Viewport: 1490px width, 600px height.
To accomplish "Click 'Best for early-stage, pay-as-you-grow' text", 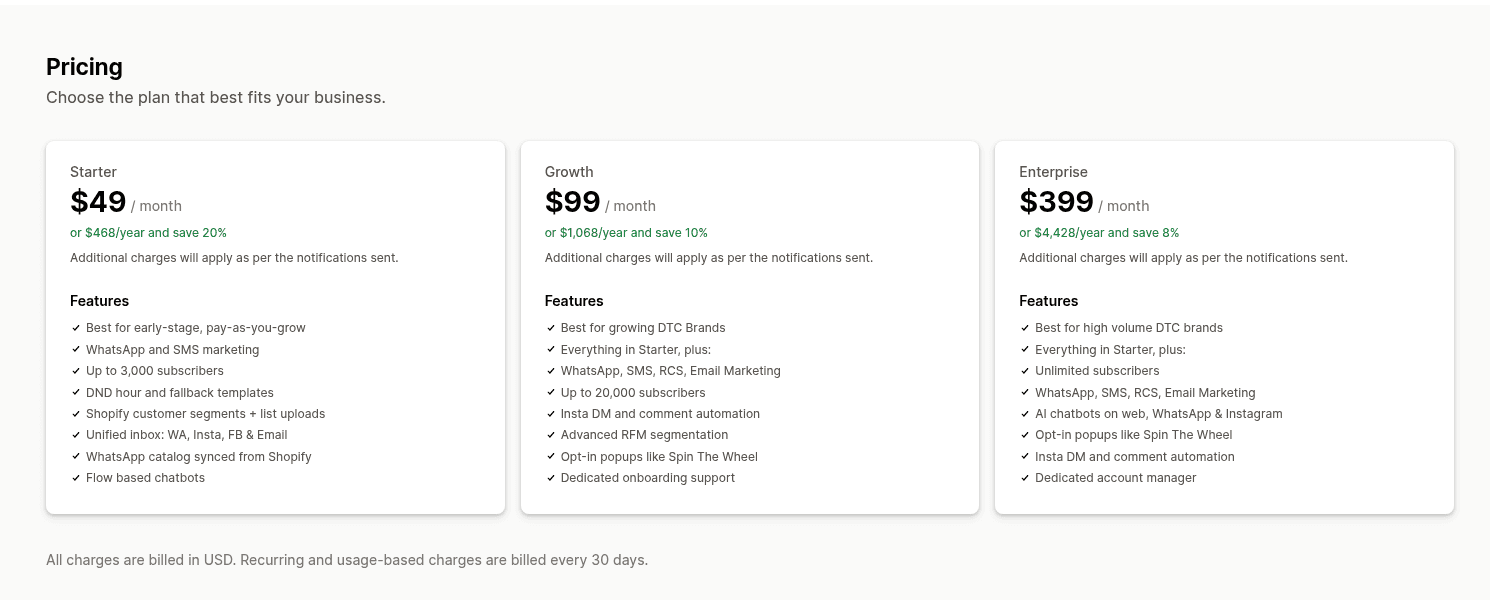I will pos(196,328).
